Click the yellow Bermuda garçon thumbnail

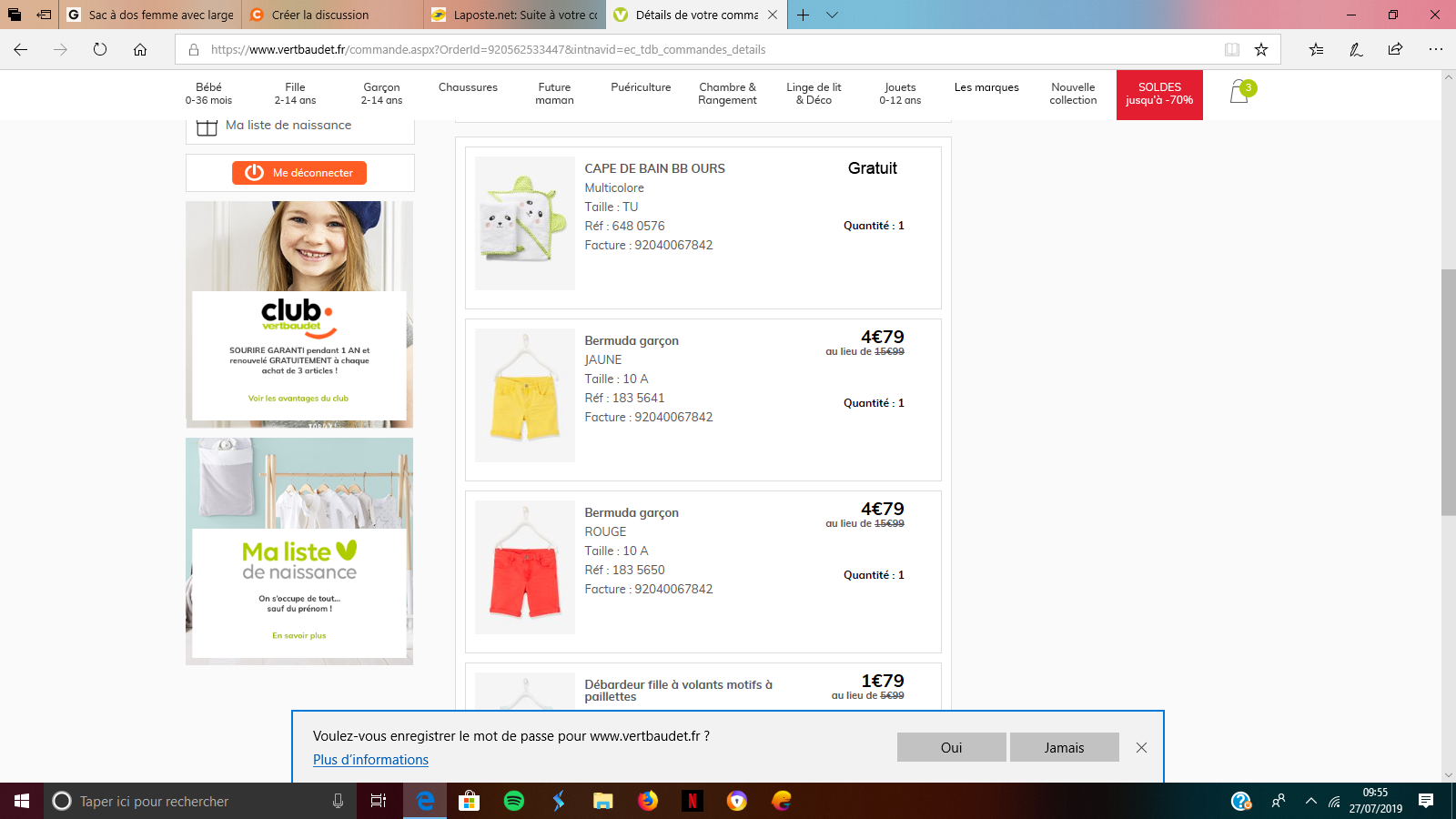pyautogui.click(x=524, y=395)
